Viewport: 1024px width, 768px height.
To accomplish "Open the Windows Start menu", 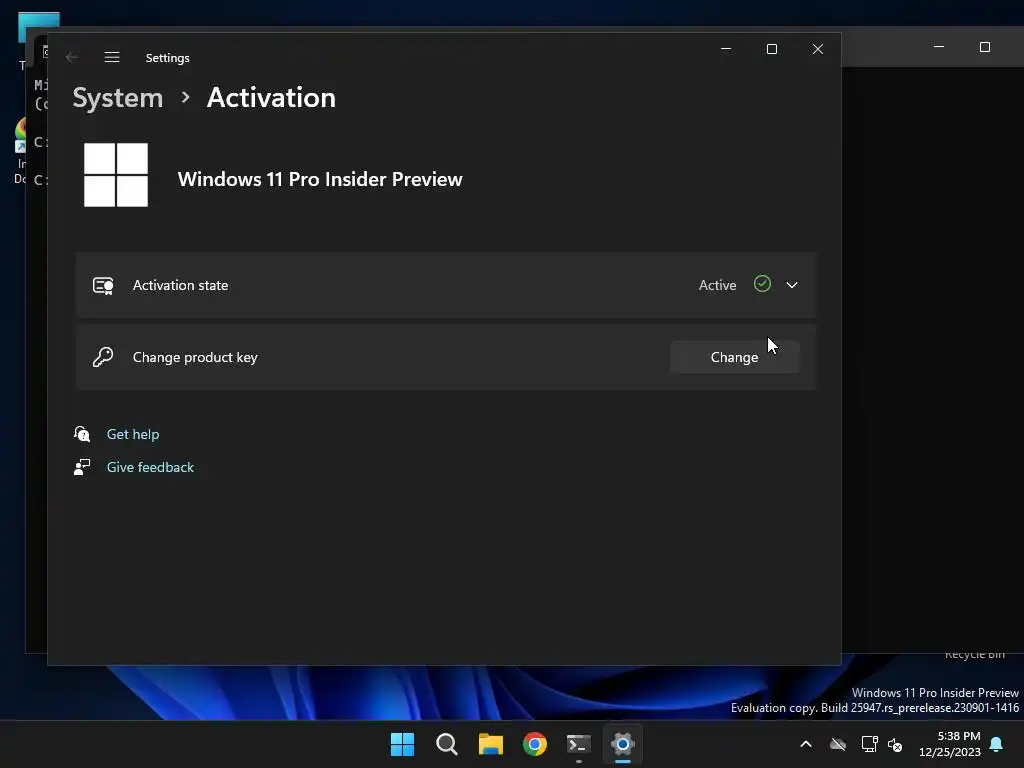I will [402, 744].
